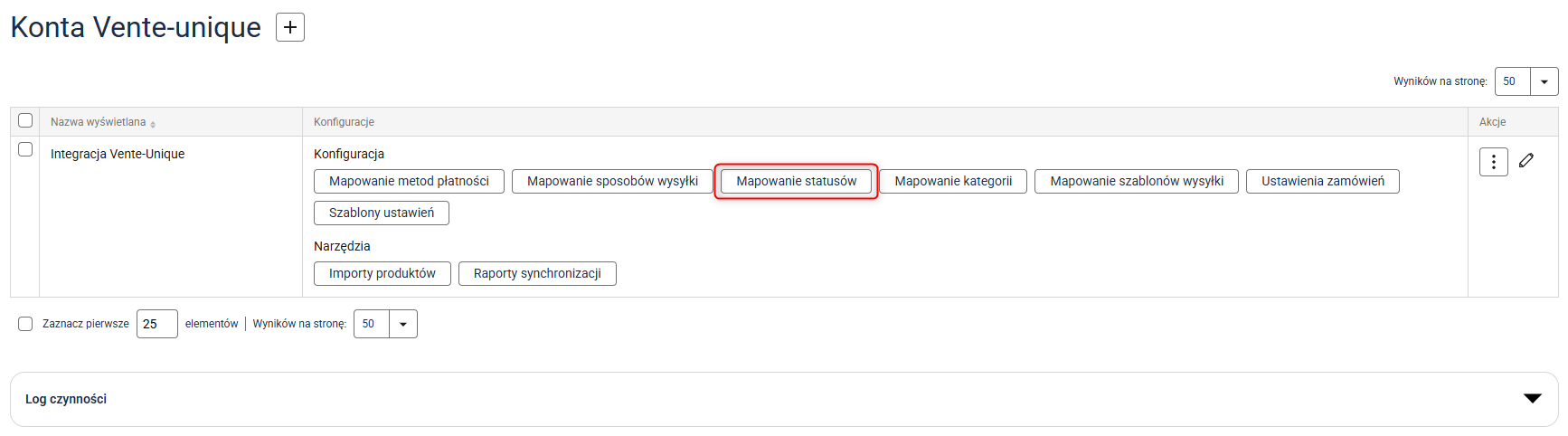Sort by Nazwa wyświetlana column arrow
The height and width of the screenshot is (436, 1568).
[x=153, y=124]
